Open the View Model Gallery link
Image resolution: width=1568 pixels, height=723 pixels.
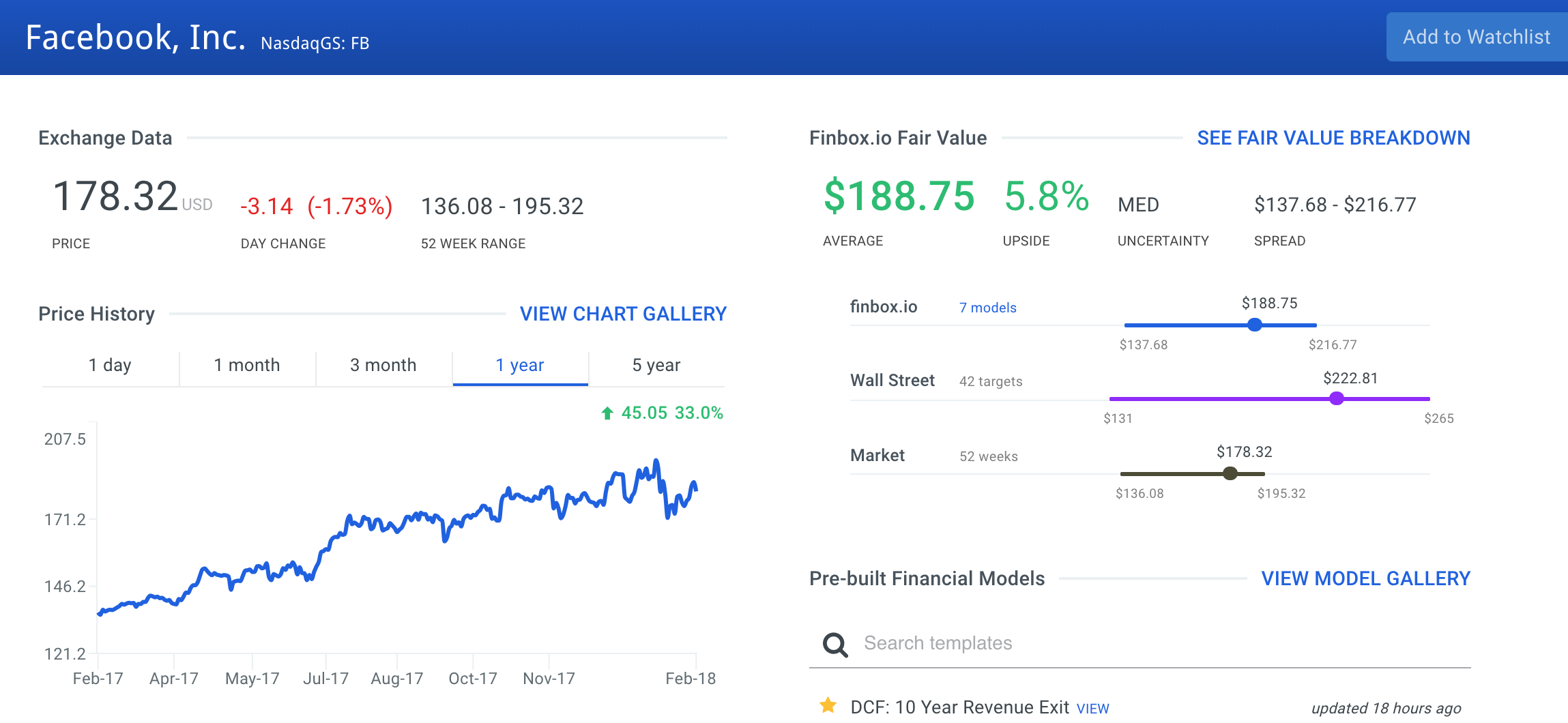click(1365, 578)
